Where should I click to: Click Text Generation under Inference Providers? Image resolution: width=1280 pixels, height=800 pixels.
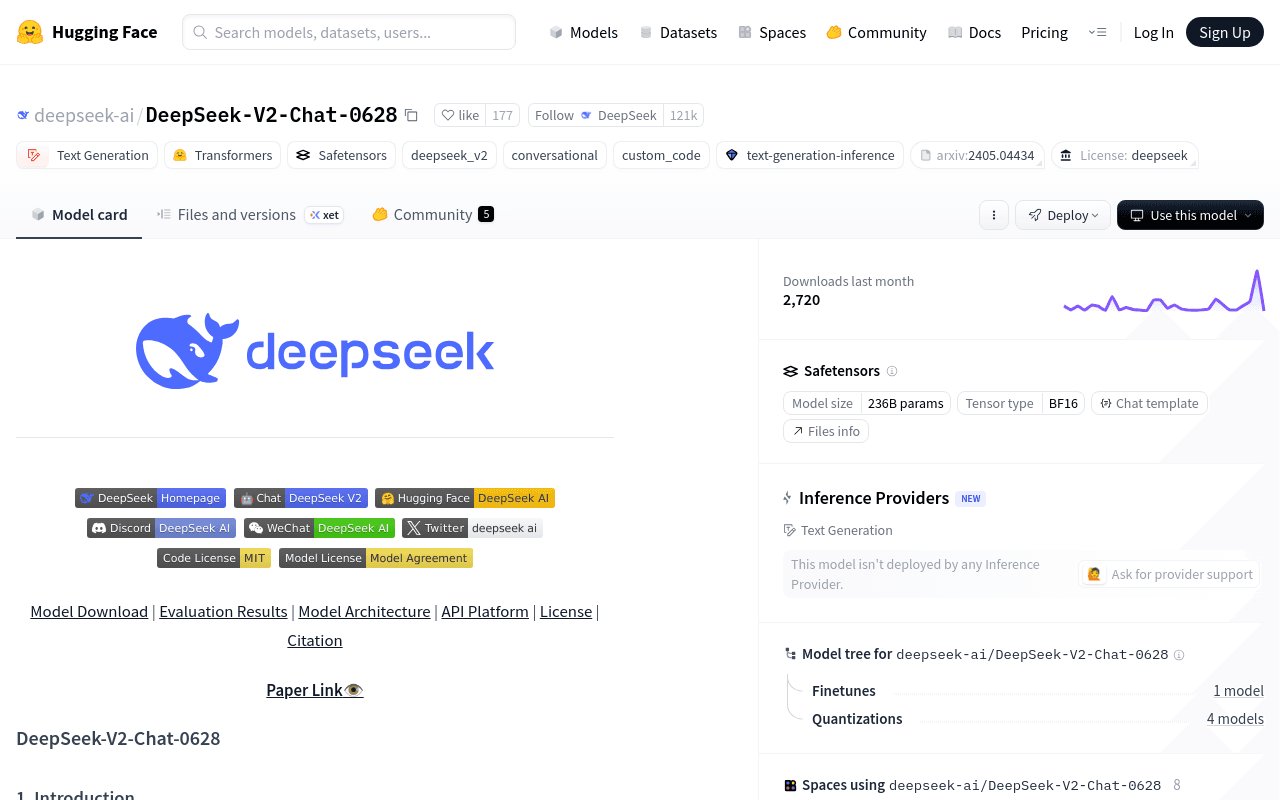838,530
